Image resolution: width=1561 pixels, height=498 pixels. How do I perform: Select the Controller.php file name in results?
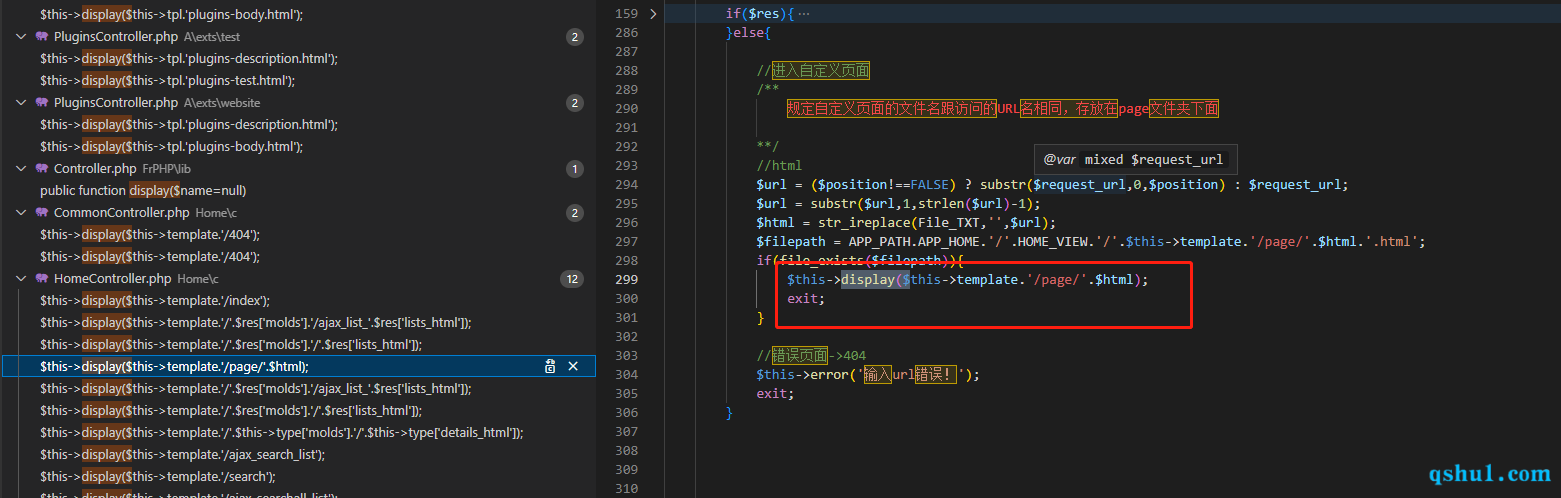tap(95, 169)
